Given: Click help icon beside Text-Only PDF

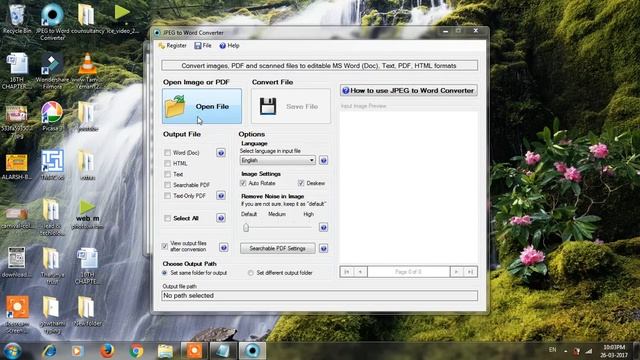Looking at the screenshot, I should [x=221, y=196].
